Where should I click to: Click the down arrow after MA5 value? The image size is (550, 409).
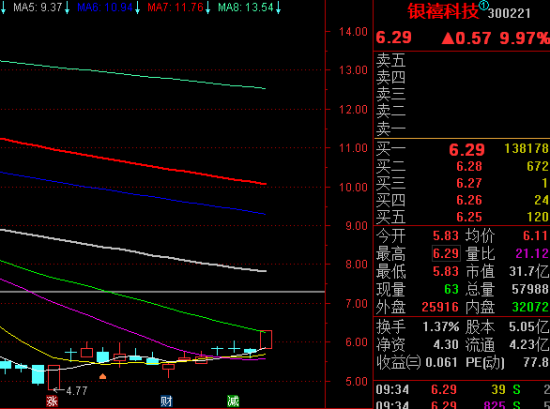67,8
